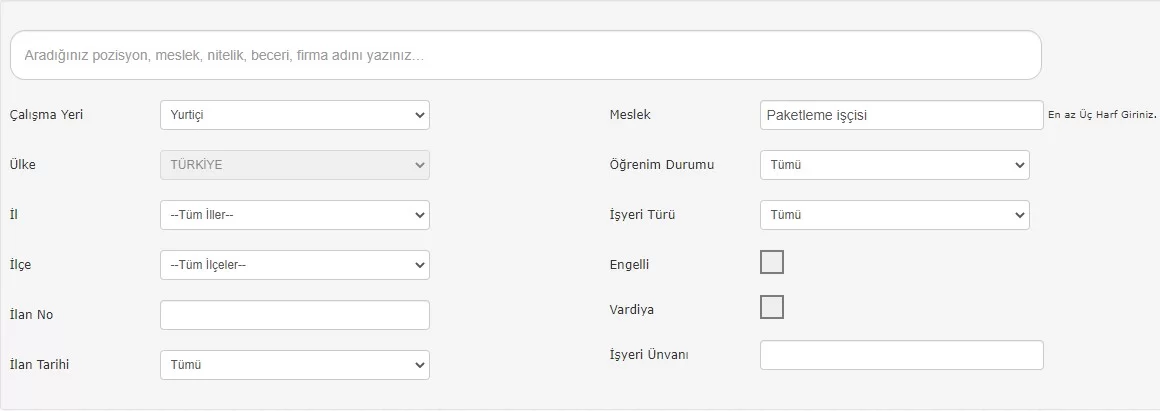1160x411 pixels.
Task: Click the Meslek field containing Paketleme işçisi
Action: pos(900,115)
